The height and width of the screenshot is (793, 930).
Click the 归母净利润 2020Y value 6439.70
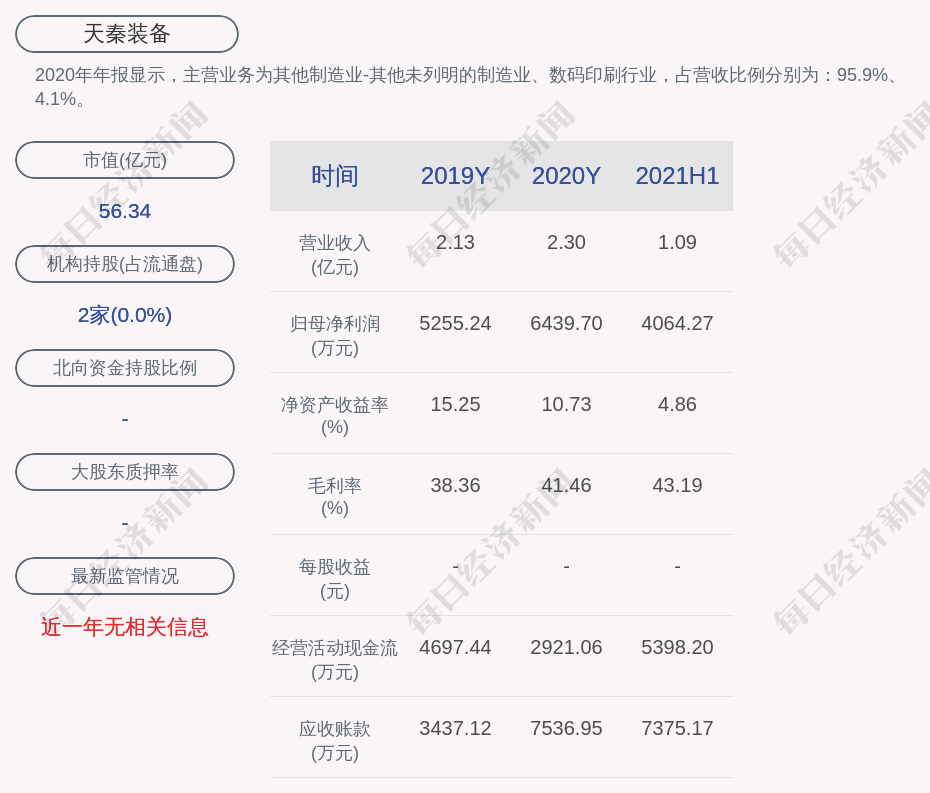click(566, 323)
